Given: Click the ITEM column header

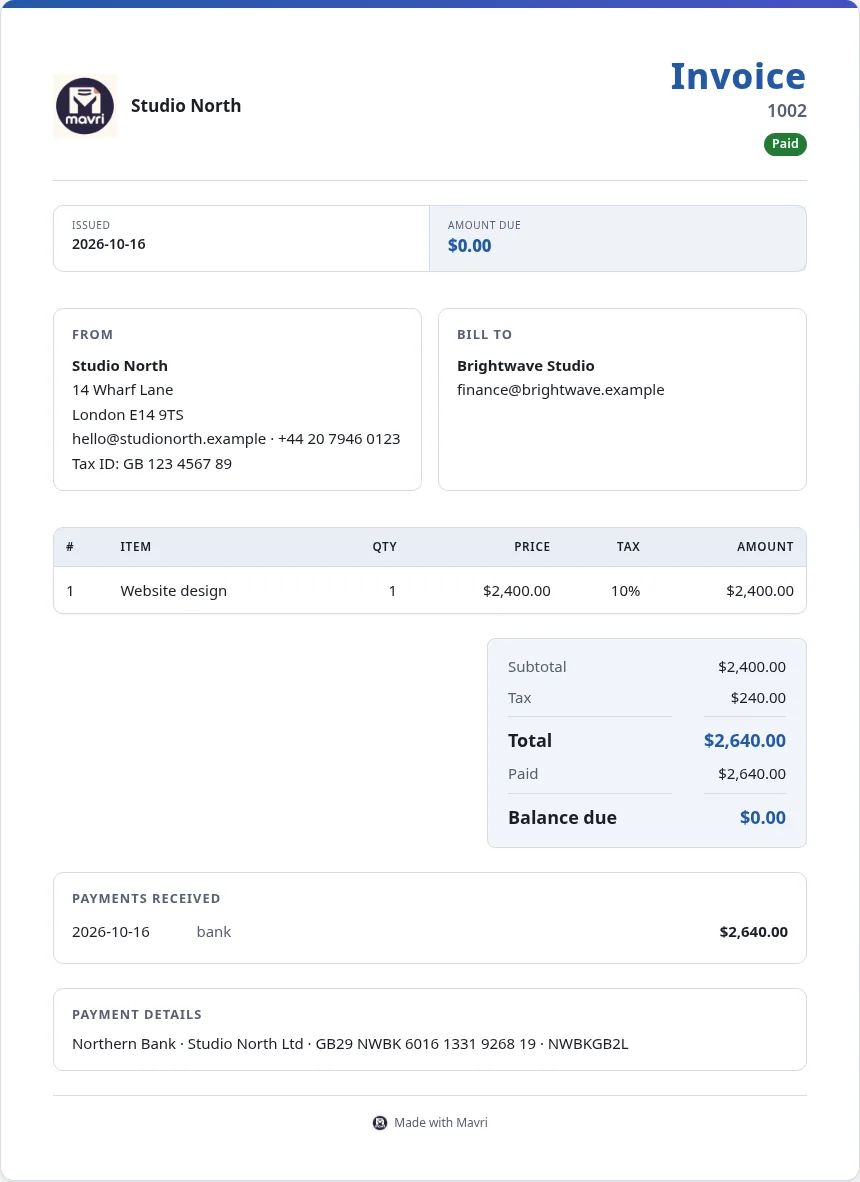Looking at the screenshot, I should pyautogui.click(x=136, y=547).
